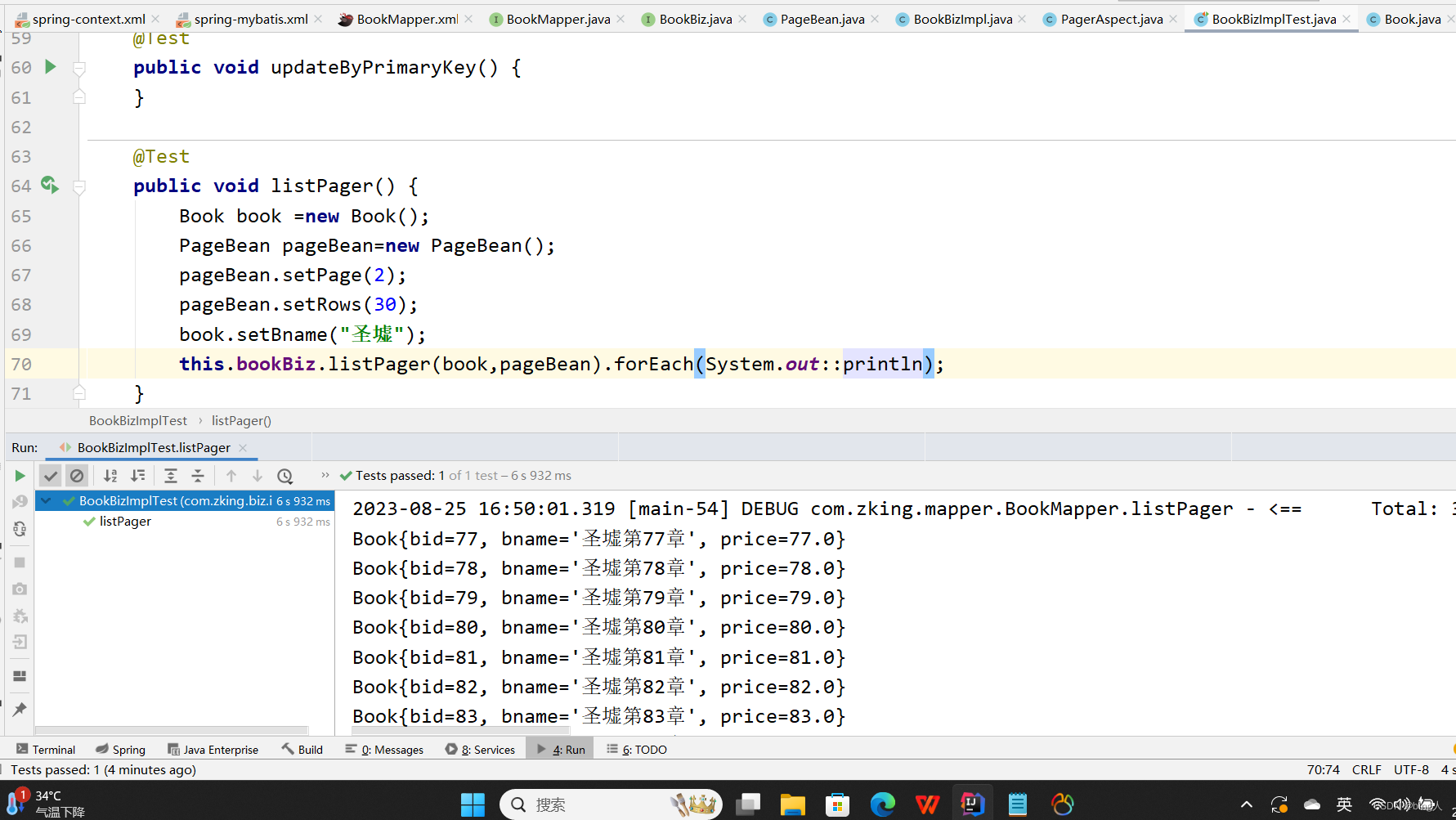Click fold end marker at line 71
The width and height of the screenshot is (1456, 820).
pos(79,393)
